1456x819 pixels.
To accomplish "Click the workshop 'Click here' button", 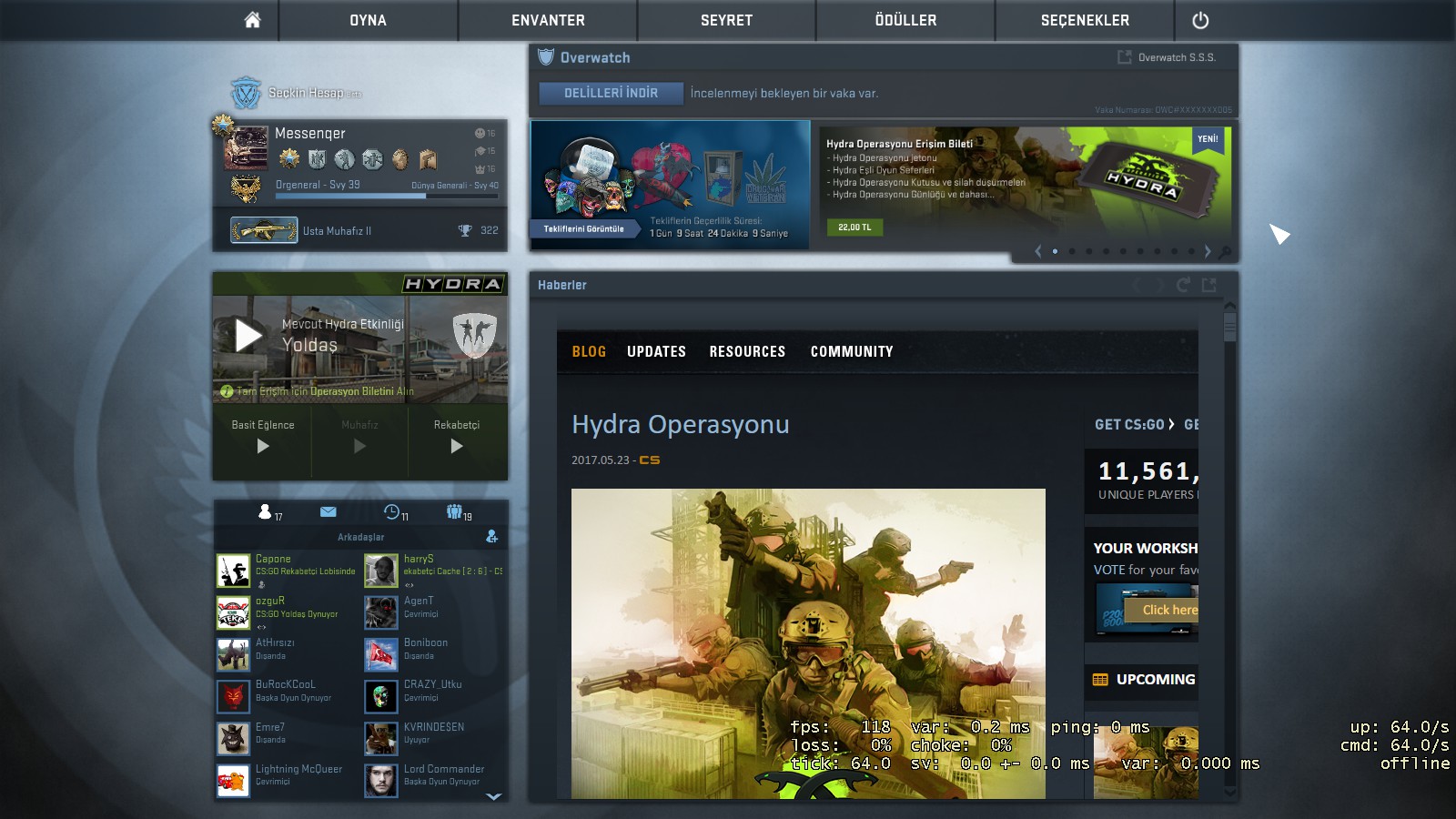I will click(x=1161, y=610).
